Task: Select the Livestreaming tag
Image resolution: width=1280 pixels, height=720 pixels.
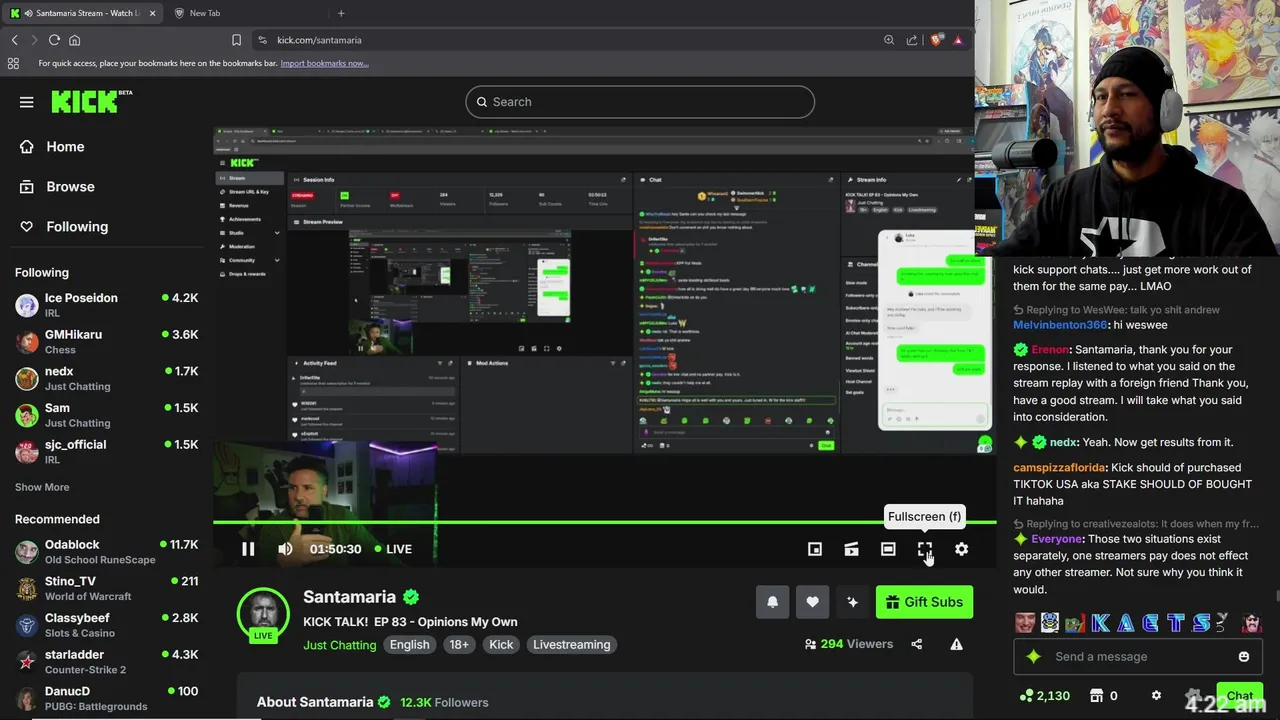Action: pos(571,645)
